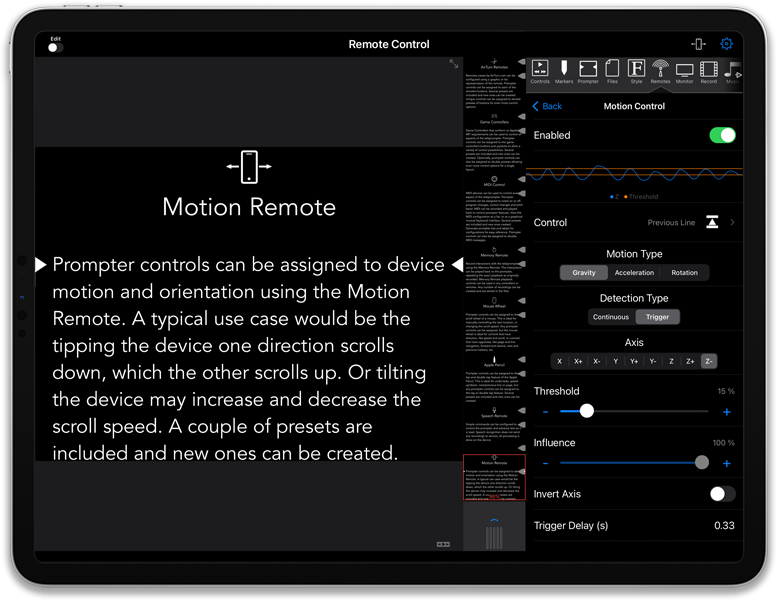Click the Motion Remote thumbnail in script overview
The image size is (777, 601).
(494, 477)
